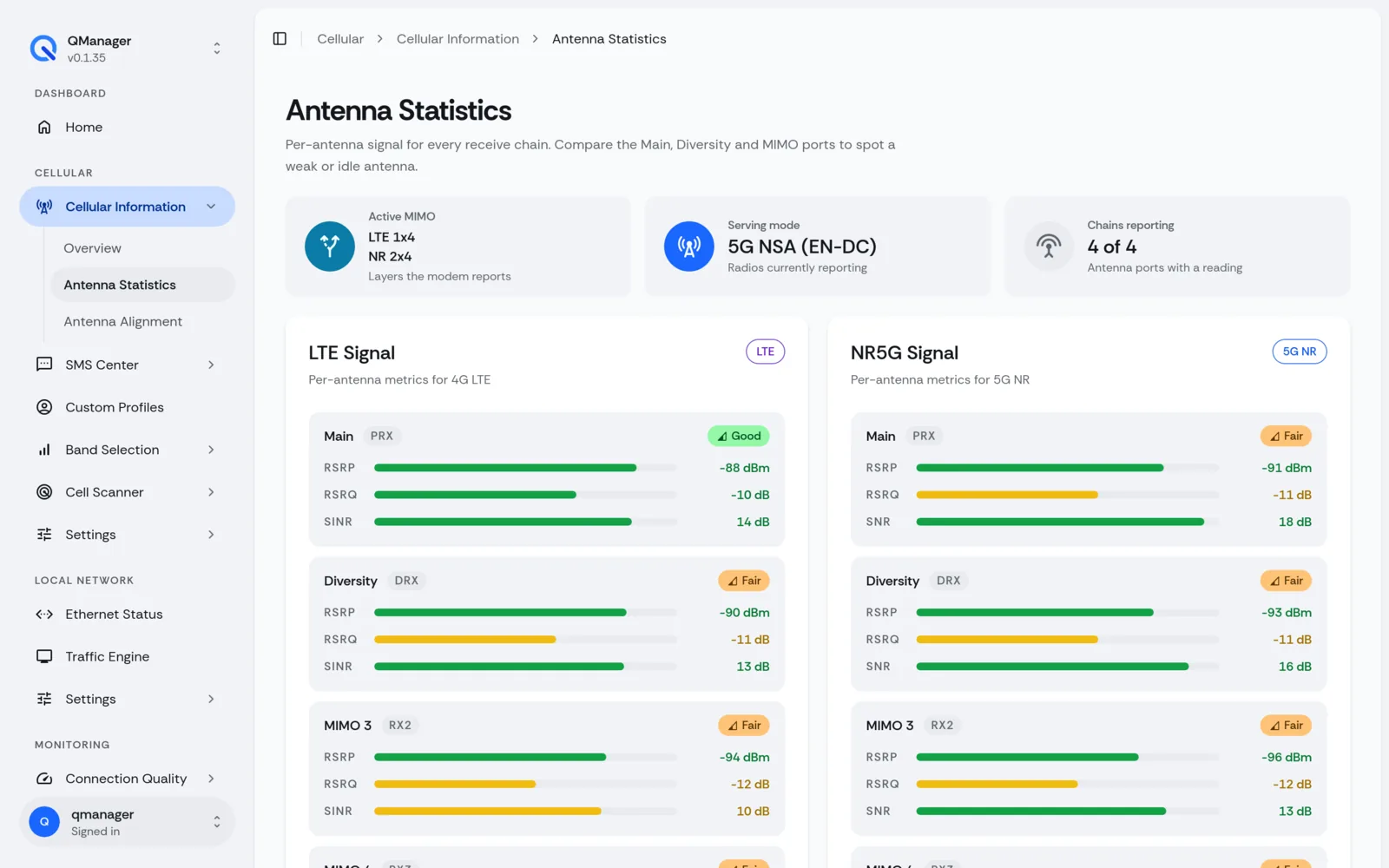Click the LTE badge on LTE Signal card
Screen dimensions: 1389x868
point(765,352)
